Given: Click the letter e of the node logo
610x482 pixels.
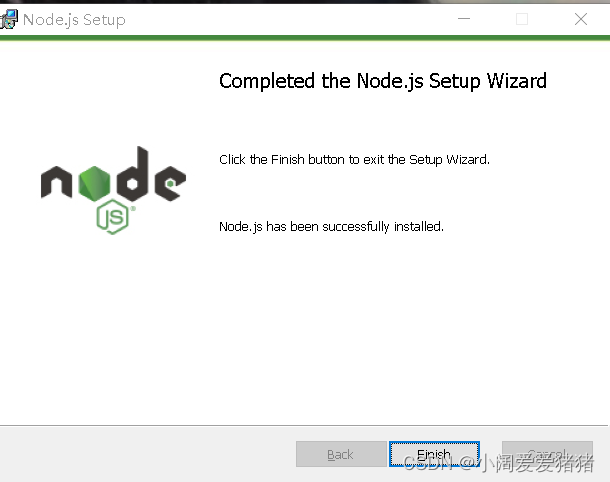Looking at the screenshot, I should click(x=170, y=183).
